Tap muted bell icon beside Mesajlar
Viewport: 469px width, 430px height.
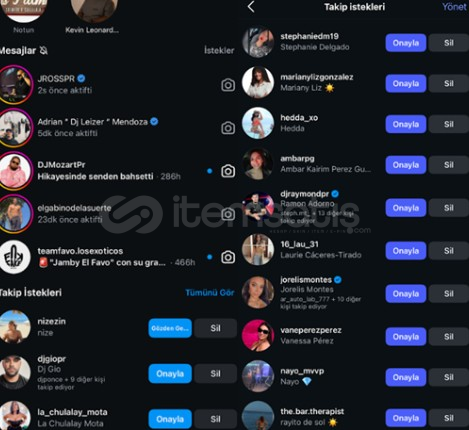point(43,51)
